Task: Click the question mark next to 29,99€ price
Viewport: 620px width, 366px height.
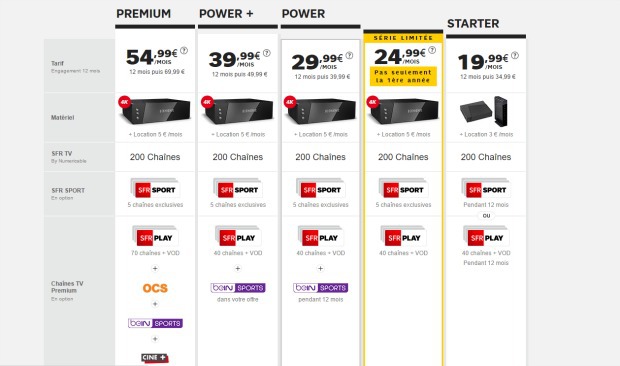Action: [349, 56]
